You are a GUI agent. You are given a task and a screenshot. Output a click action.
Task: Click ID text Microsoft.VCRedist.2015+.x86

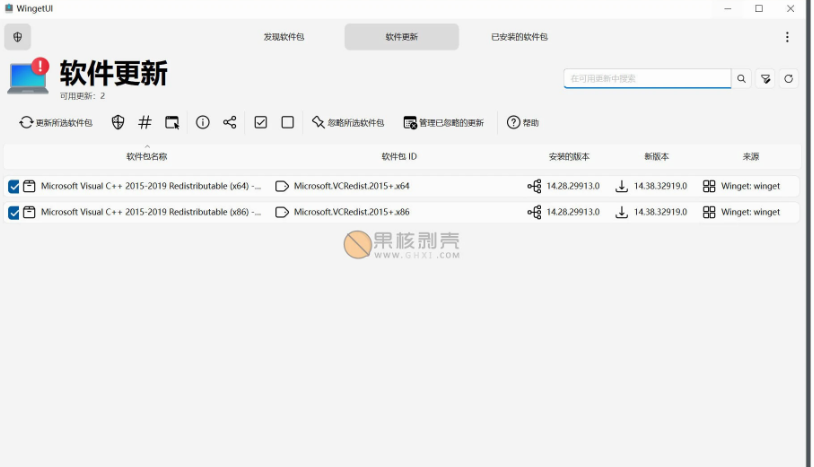351,212
